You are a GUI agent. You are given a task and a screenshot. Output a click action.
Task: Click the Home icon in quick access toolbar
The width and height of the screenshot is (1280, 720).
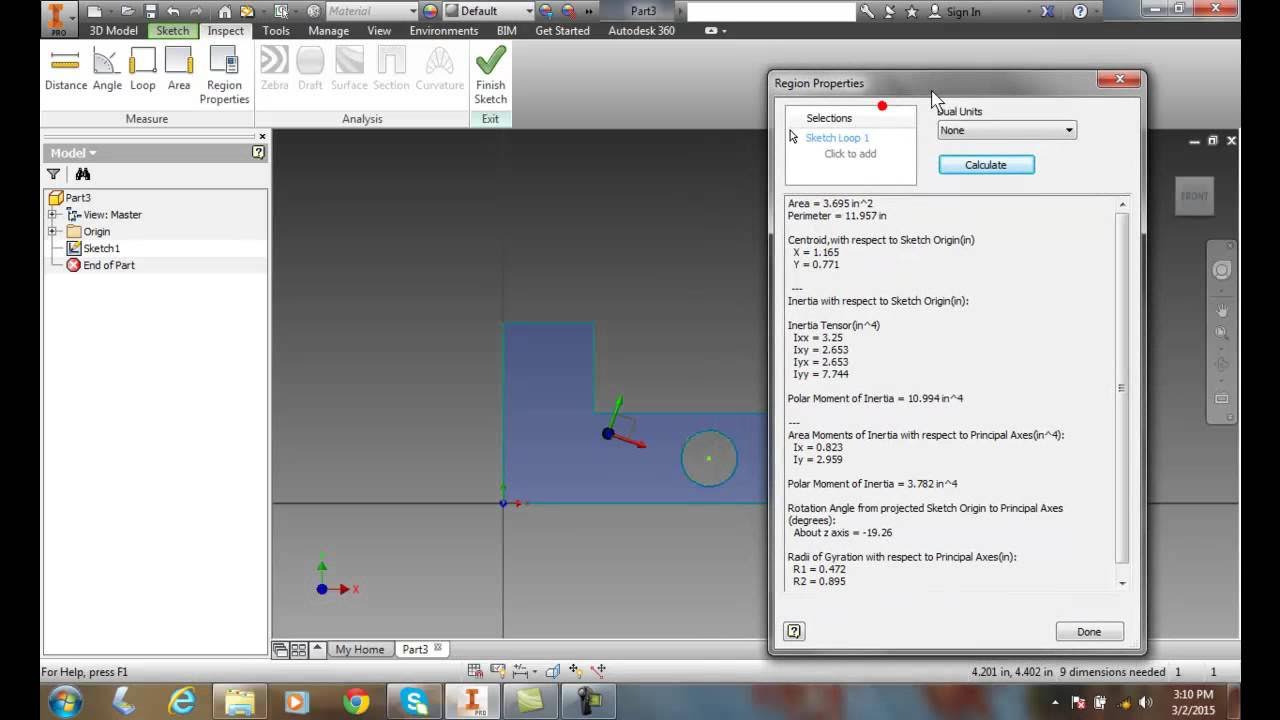(x=225, y=12)
